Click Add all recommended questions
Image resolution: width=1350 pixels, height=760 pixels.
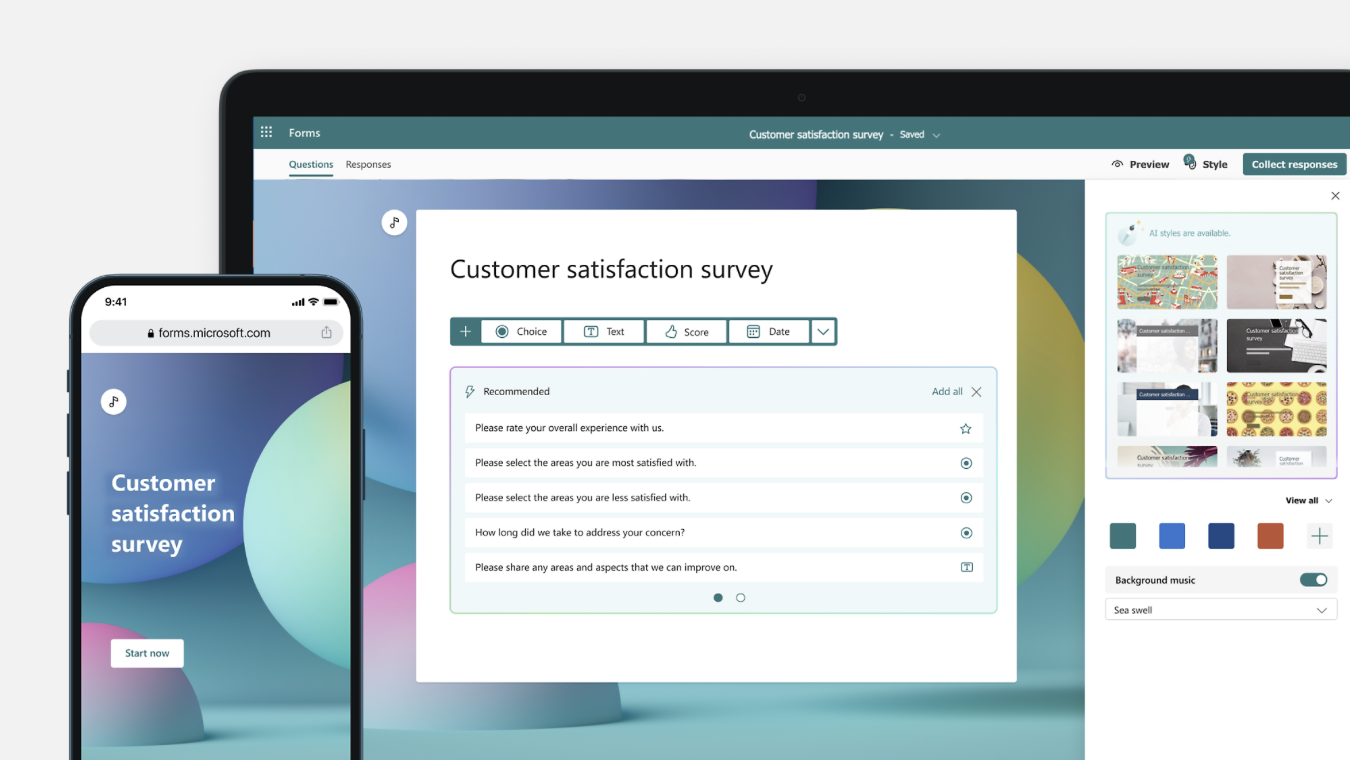pos(947,392)
